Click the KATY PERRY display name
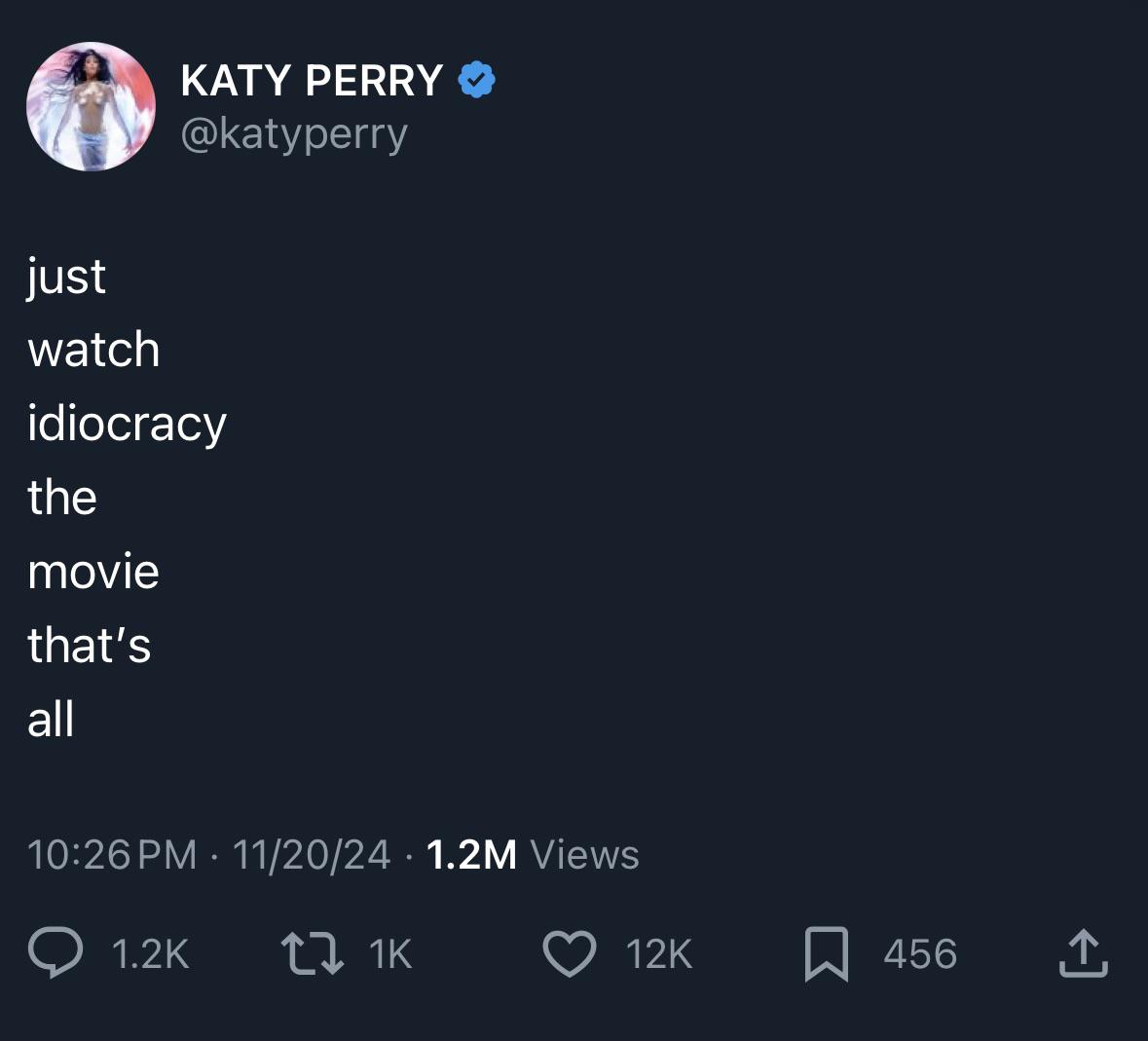 click(312, 81)
